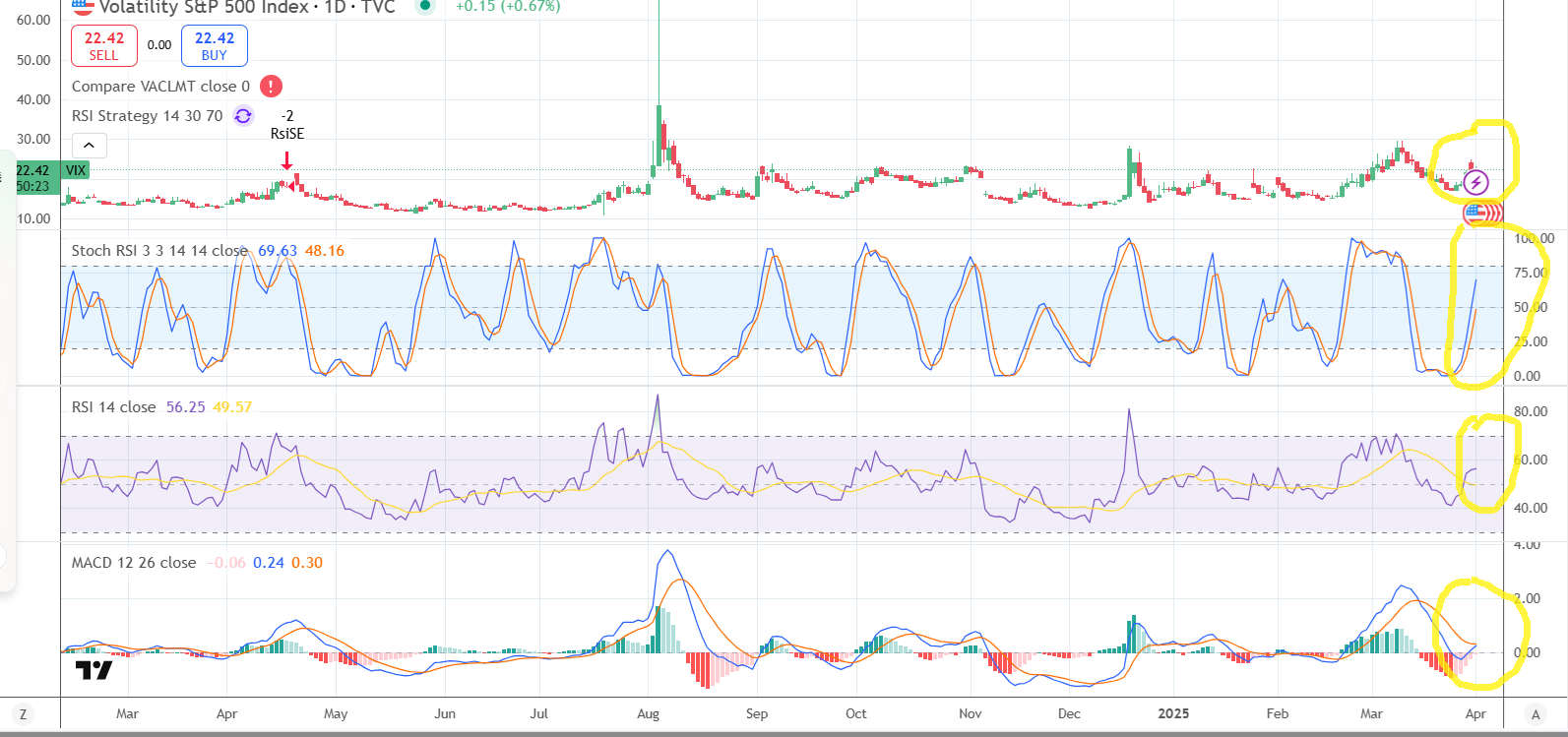Select the RSI 14 close indicator legend

pos(113,407)
